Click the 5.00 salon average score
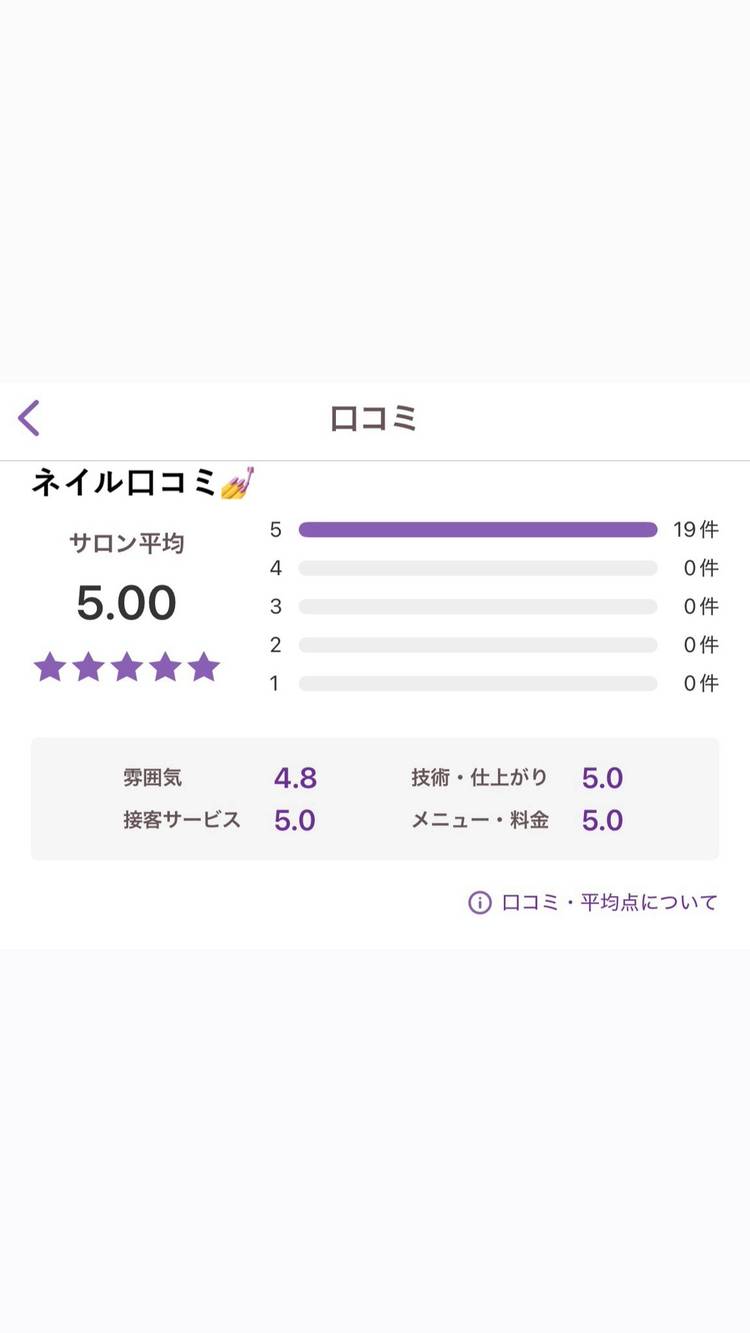The image size is (750, 1333). point(126,604)
